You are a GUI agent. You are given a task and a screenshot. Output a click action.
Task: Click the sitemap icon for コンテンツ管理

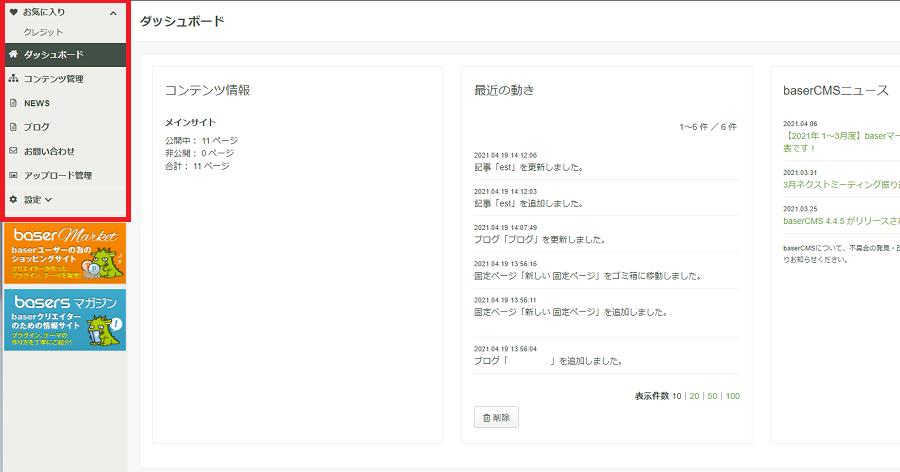point(14,78)
